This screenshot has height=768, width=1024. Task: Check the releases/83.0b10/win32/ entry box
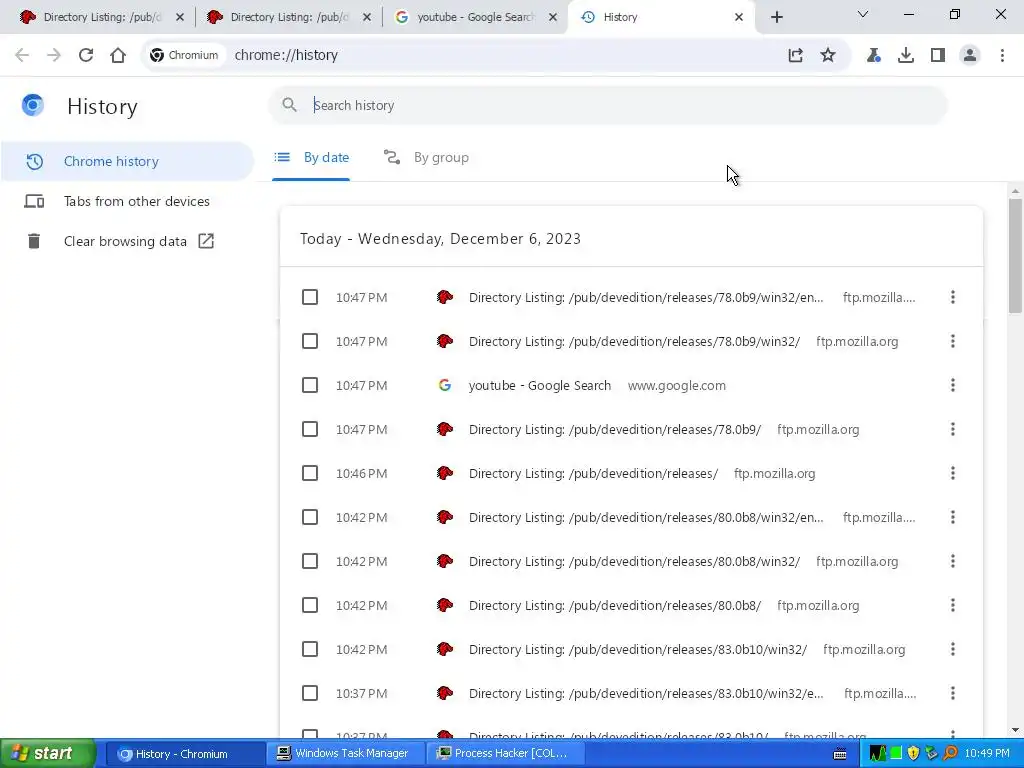pyautogui.click(x=310, y=649)
